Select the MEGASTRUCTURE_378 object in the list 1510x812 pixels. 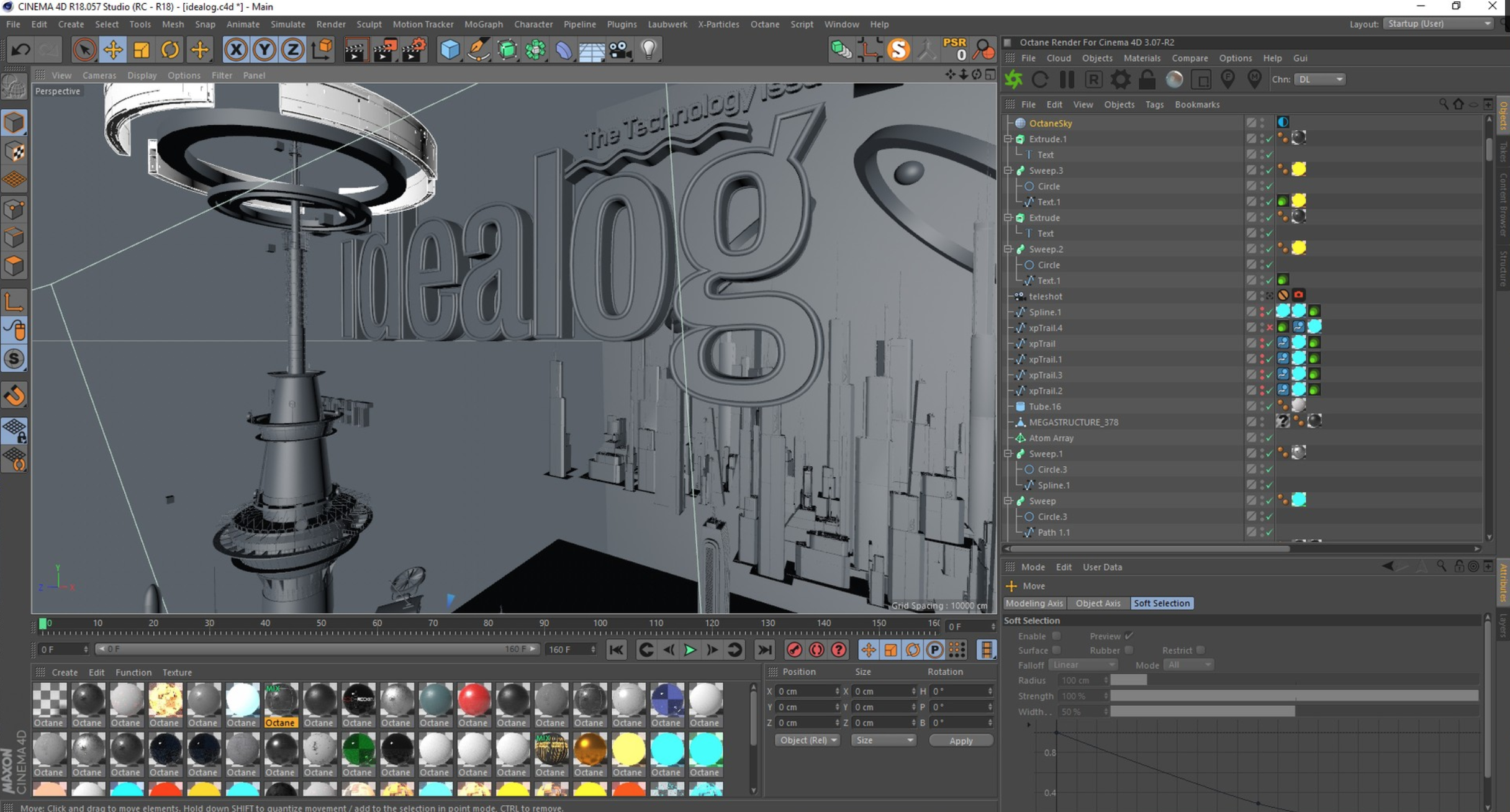(1073, 422)
